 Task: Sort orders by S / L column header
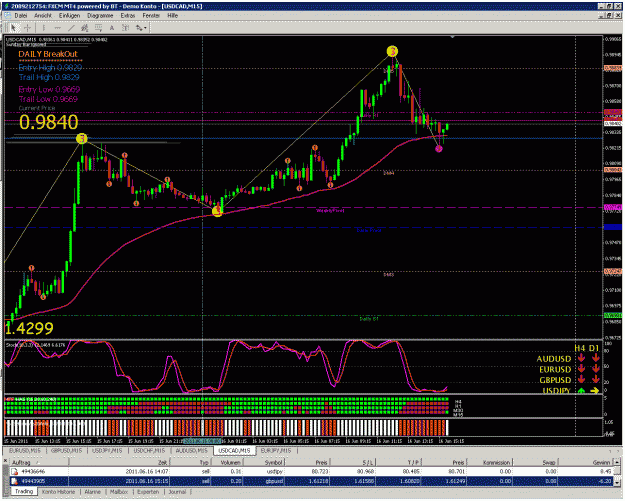click(355, 463)
